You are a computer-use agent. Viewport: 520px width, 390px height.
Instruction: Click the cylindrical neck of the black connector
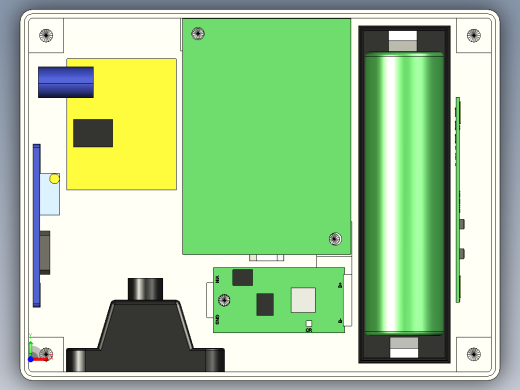[x=145, y=289]
